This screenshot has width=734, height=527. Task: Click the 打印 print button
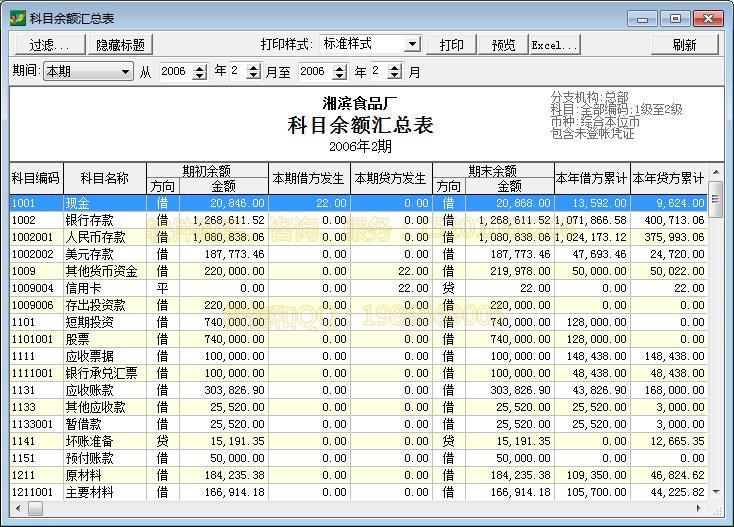[x=451, y=45]
